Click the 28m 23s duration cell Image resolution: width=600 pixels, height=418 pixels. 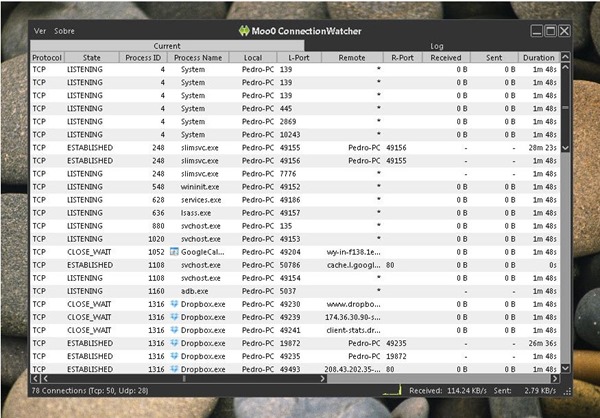click(543, 147)
